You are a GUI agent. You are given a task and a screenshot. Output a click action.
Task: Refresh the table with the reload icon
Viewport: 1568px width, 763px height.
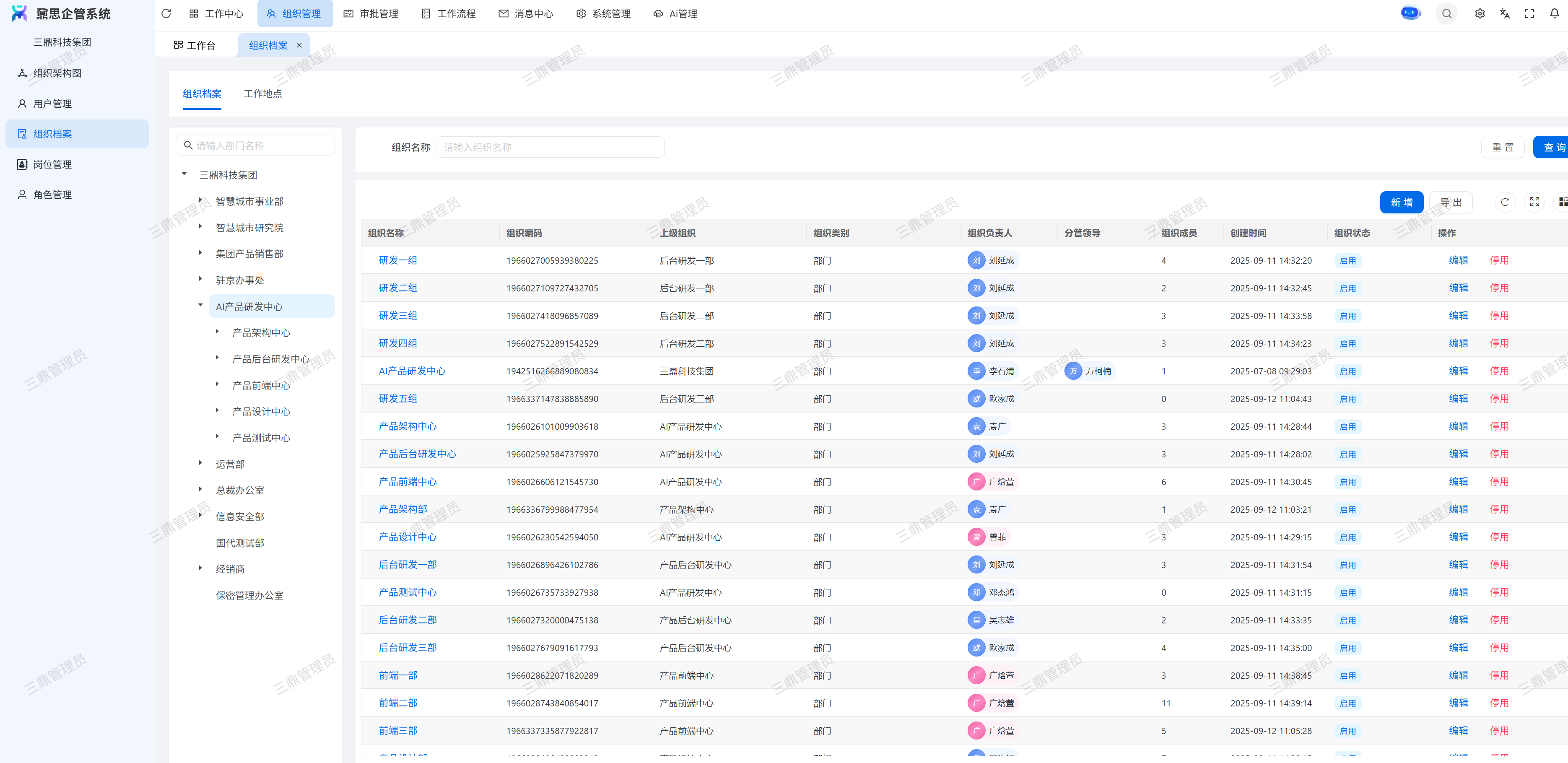[1505, 202]
